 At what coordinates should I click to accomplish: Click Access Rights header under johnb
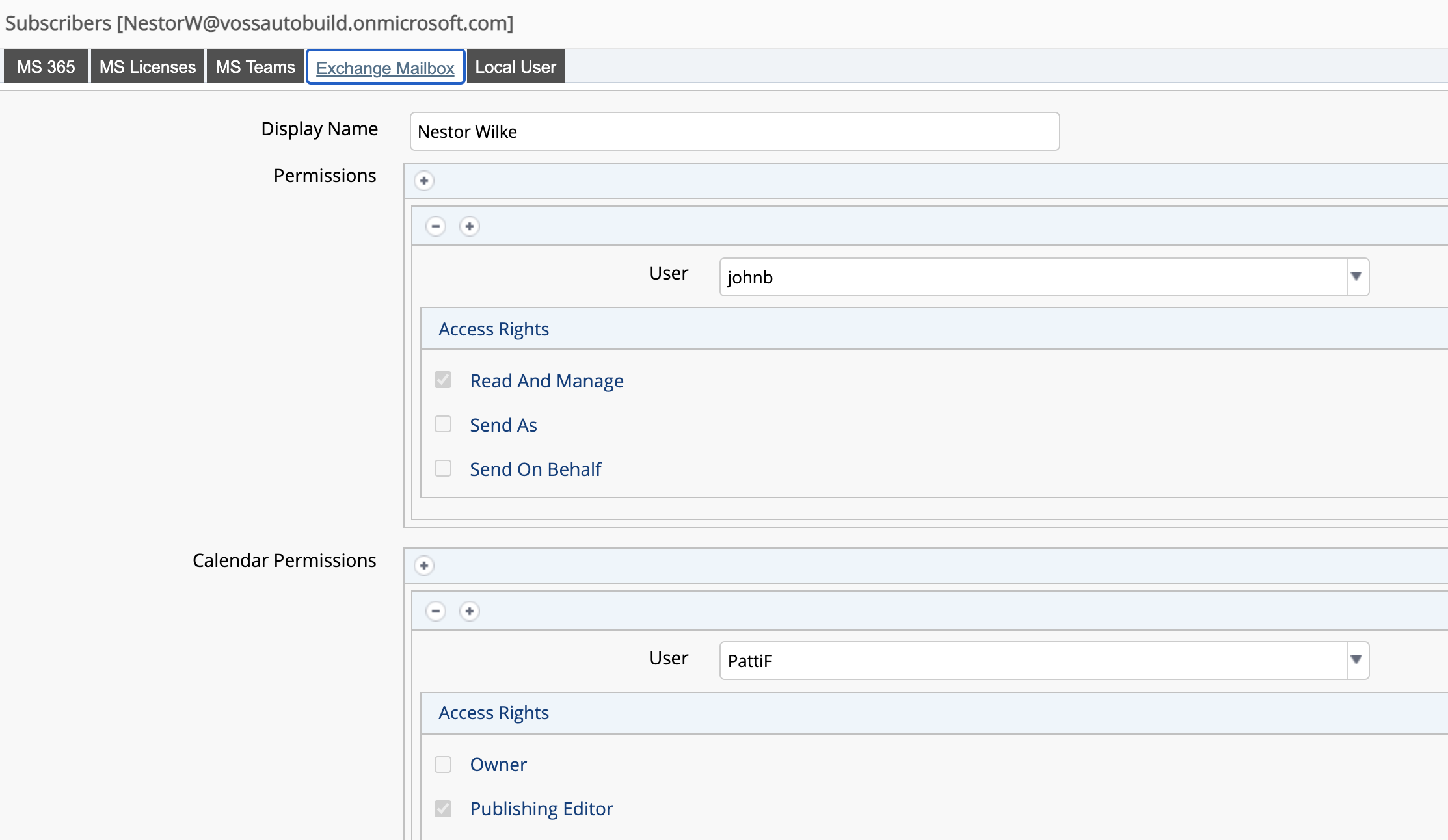[494, 329]
